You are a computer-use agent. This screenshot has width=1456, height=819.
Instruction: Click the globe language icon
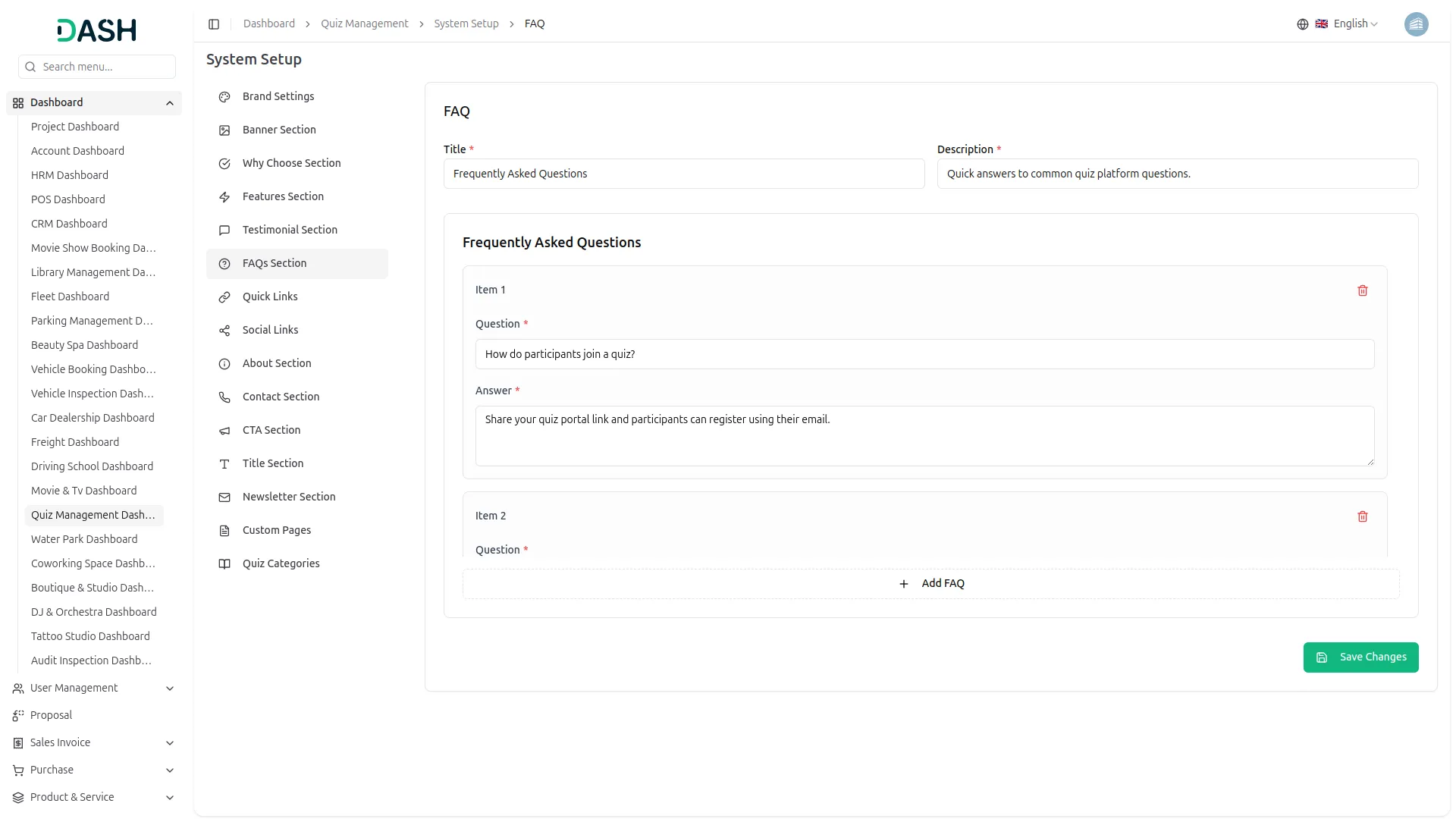[x=1302, y=24]
